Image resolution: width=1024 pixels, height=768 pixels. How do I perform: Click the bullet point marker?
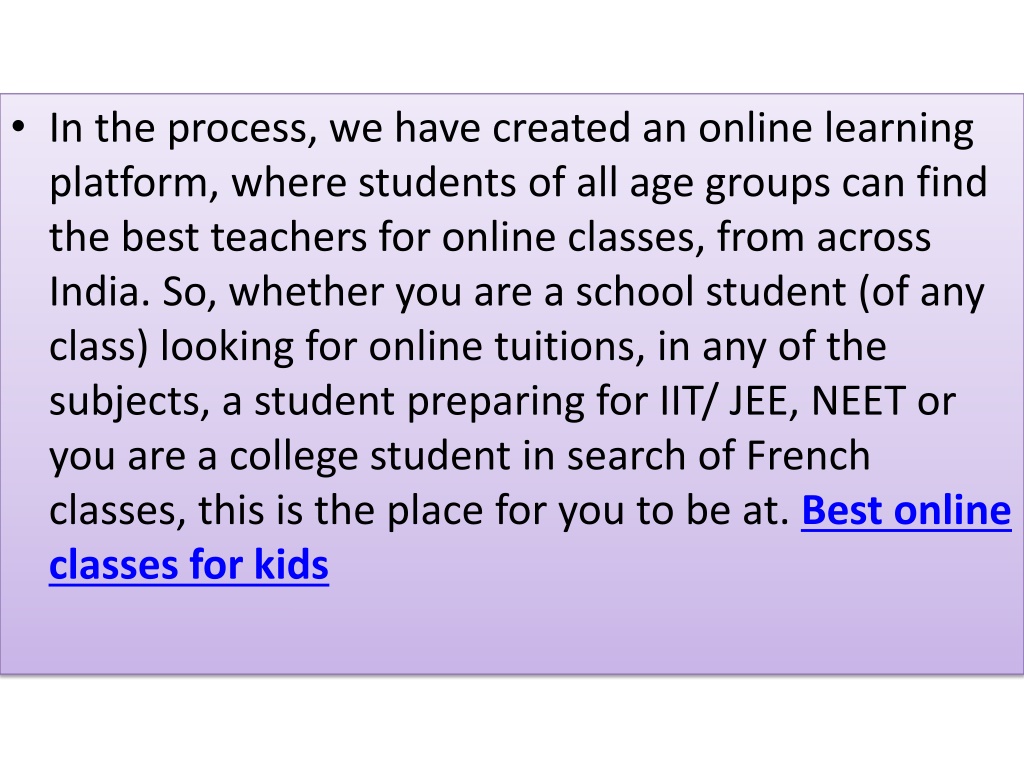tap(19, 126)
